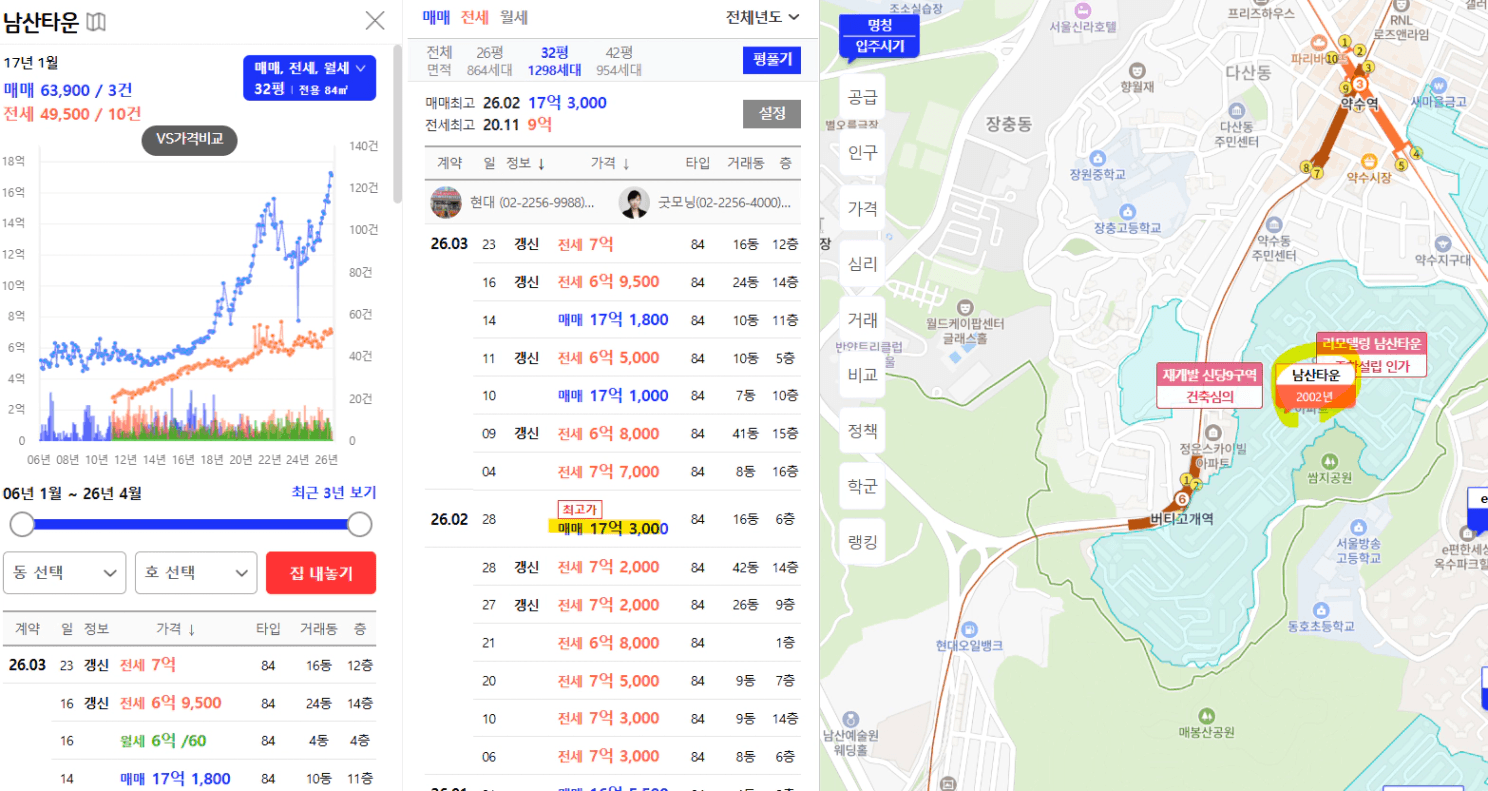Click the 최근 3년 보기 link
The width and height of the screenshot is (1488, 791).
pyautogui.click(x=333, y=493)
